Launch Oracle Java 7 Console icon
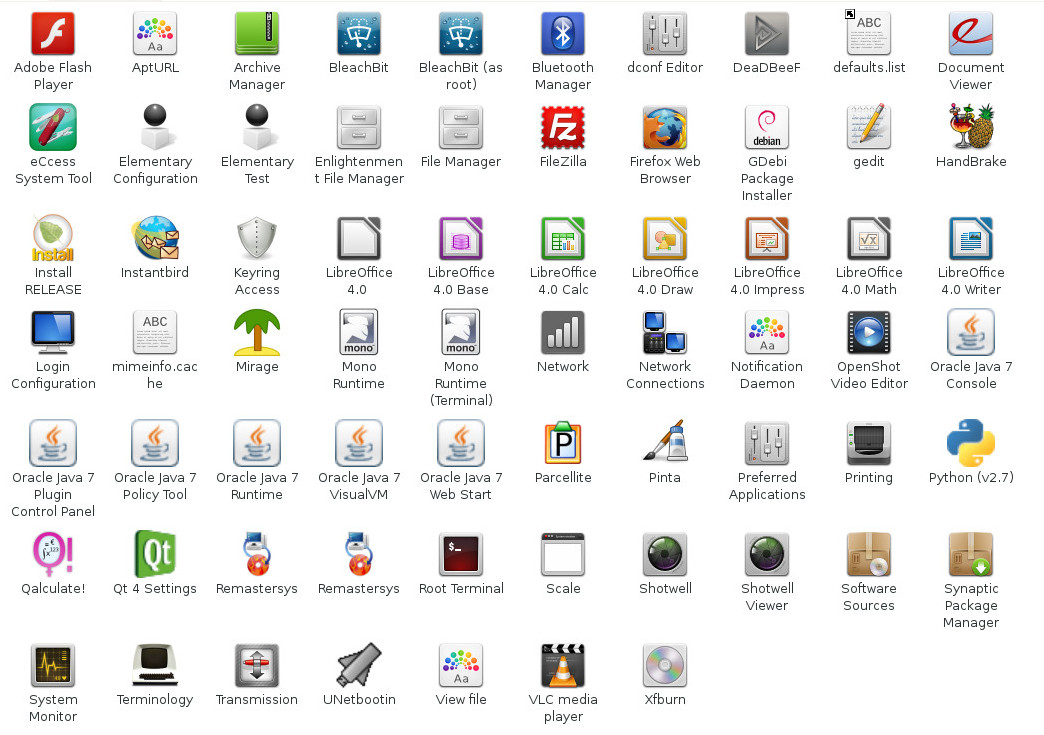 click(971, 332)
